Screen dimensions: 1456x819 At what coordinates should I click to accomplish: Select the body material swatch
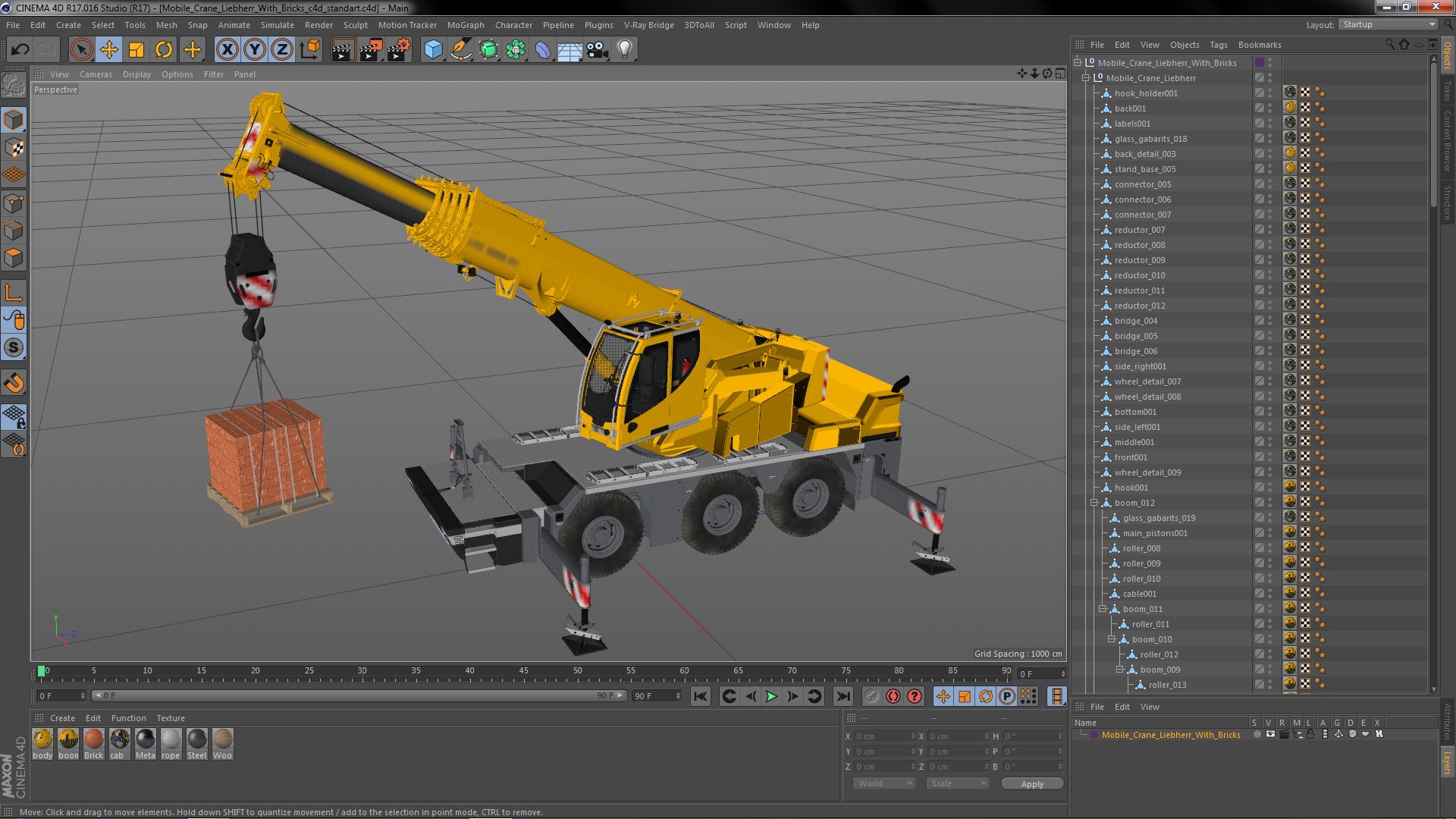coord(42,743)
